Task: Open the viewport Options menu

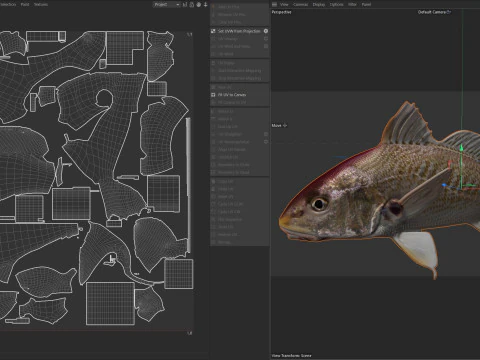Action: pyautogui.click(x=336, y=5)
